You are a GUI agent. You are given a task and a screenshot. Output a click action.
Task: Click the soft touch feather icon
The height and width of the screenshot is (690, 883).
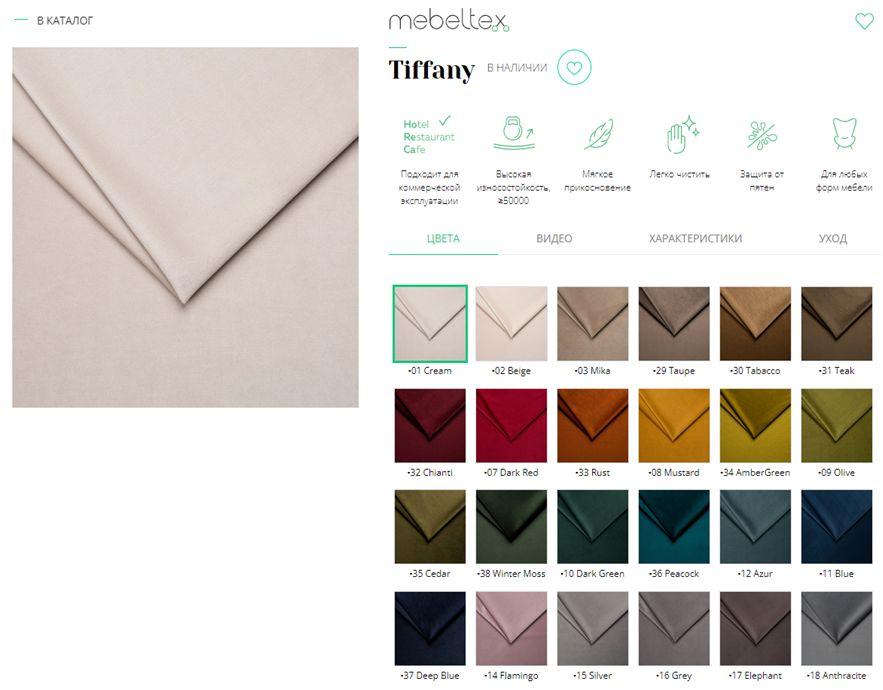click(x=598, y=134)
